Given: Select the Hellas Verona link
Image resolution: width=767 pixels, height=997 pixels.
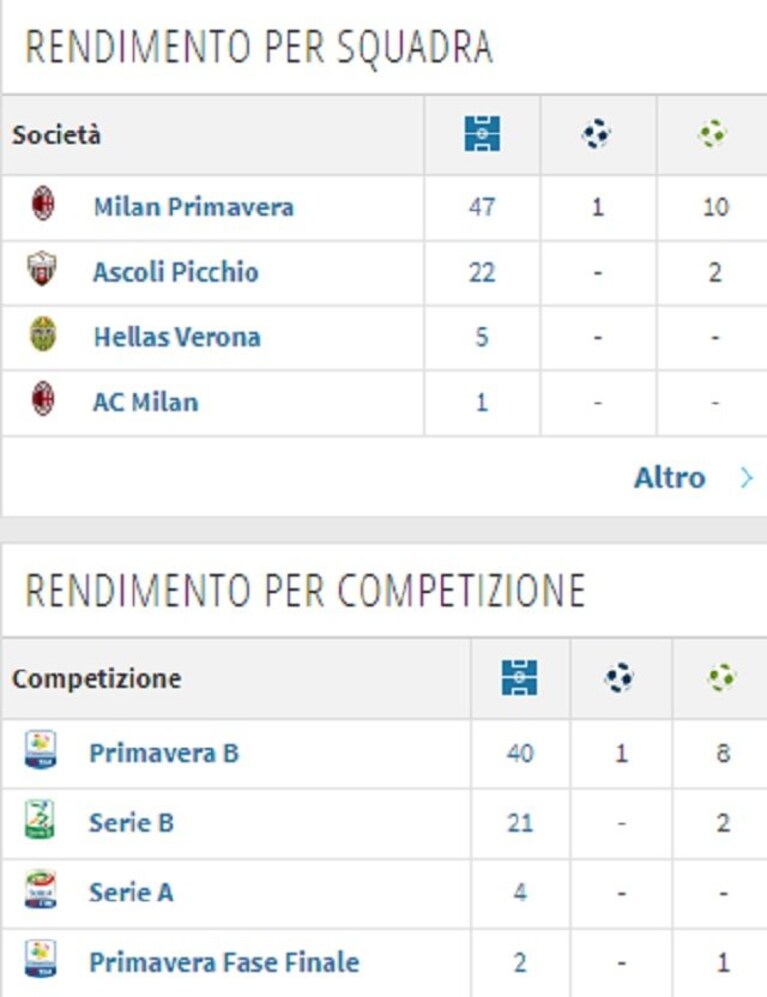Looking at the screenshot, I should 177,337.
